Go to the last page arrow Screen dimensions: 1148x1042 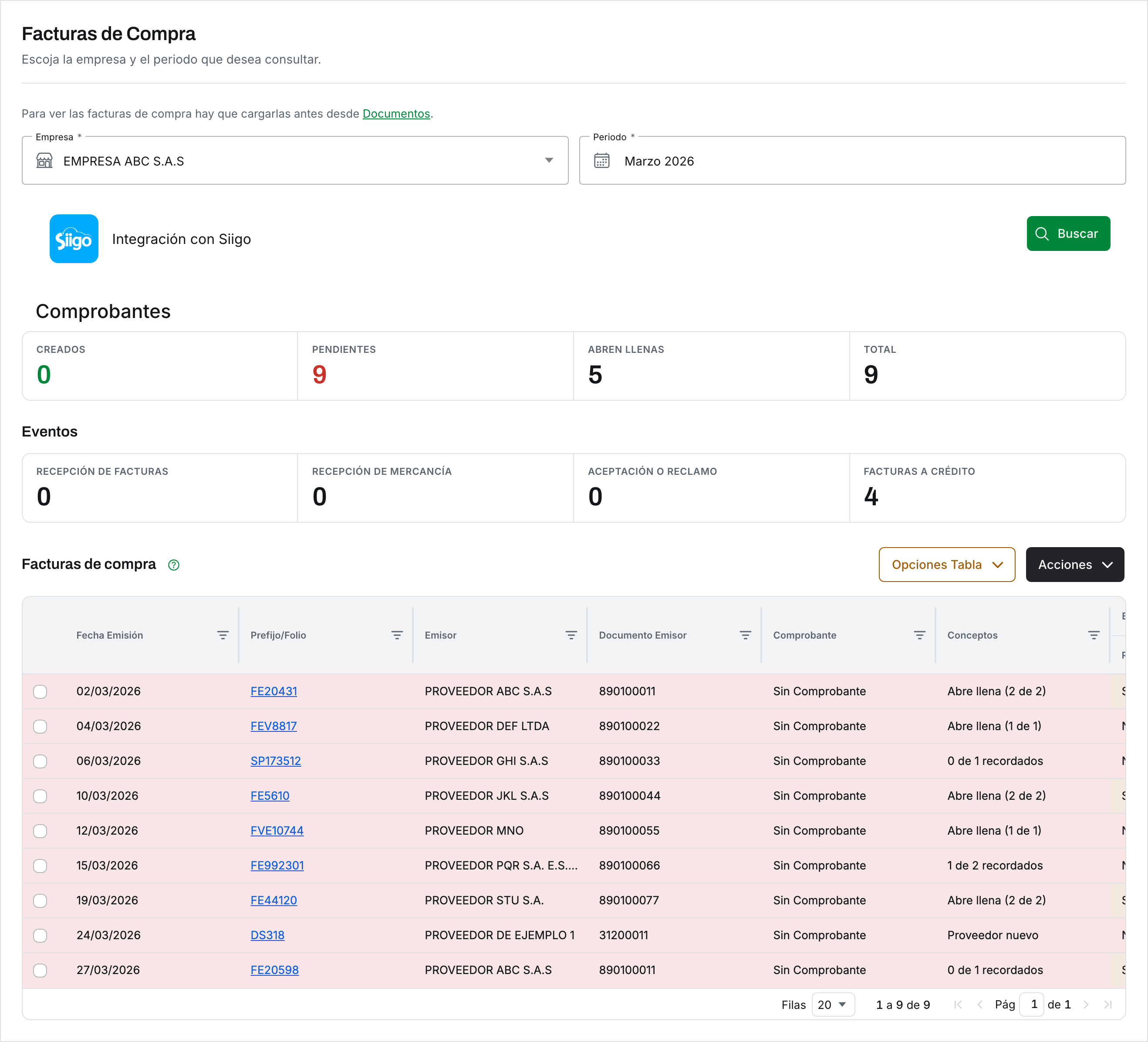pos(1108,1005)
